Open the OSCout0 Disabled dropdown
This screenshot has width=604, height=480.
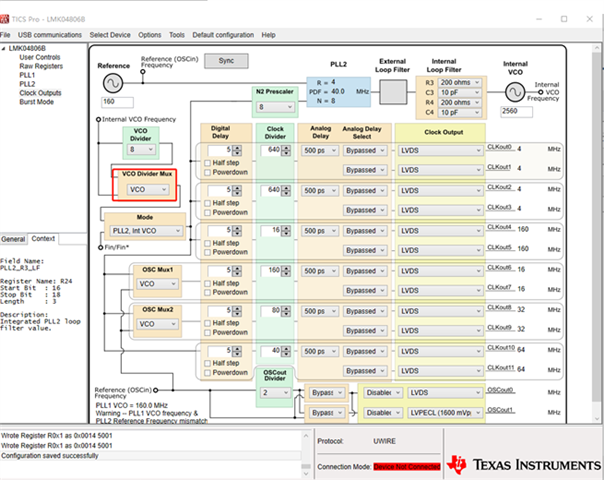click(x=383, y=393)
